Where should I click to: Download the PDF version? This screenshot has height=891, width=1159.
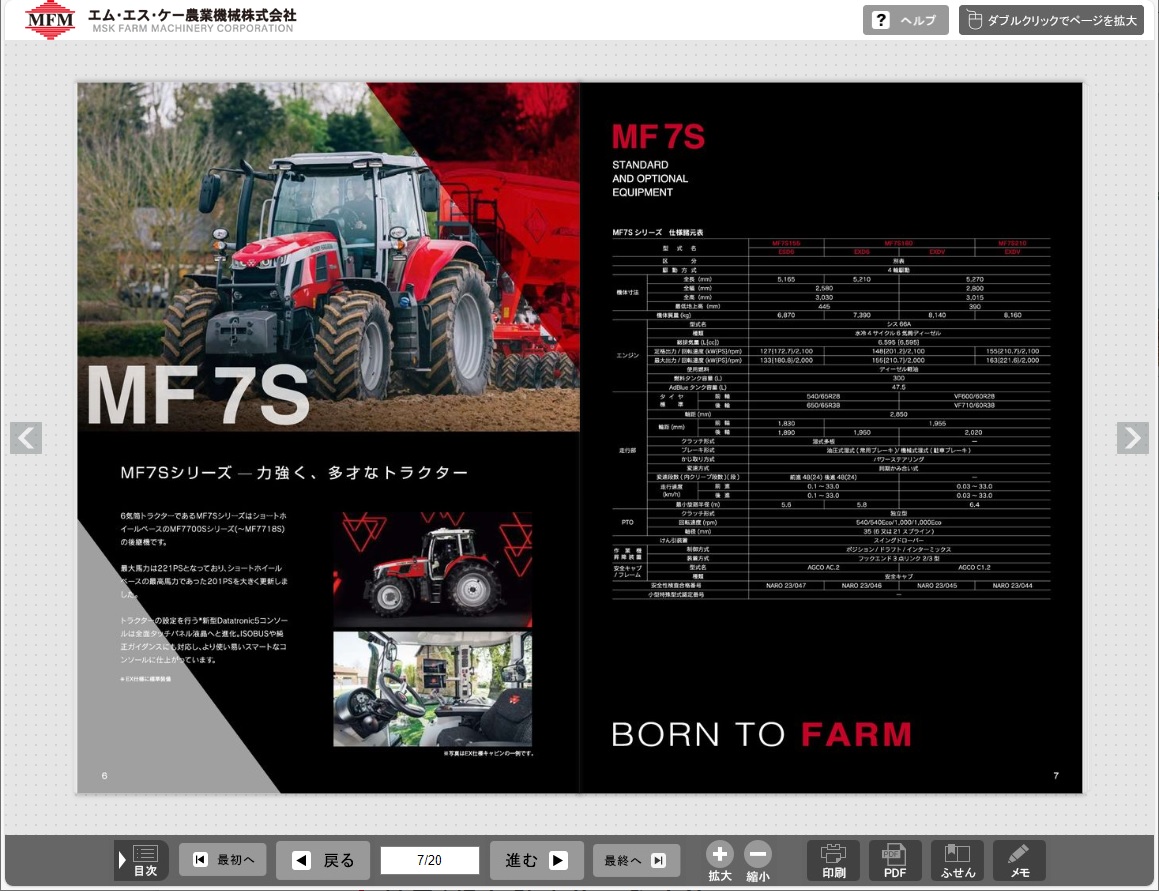895,861
